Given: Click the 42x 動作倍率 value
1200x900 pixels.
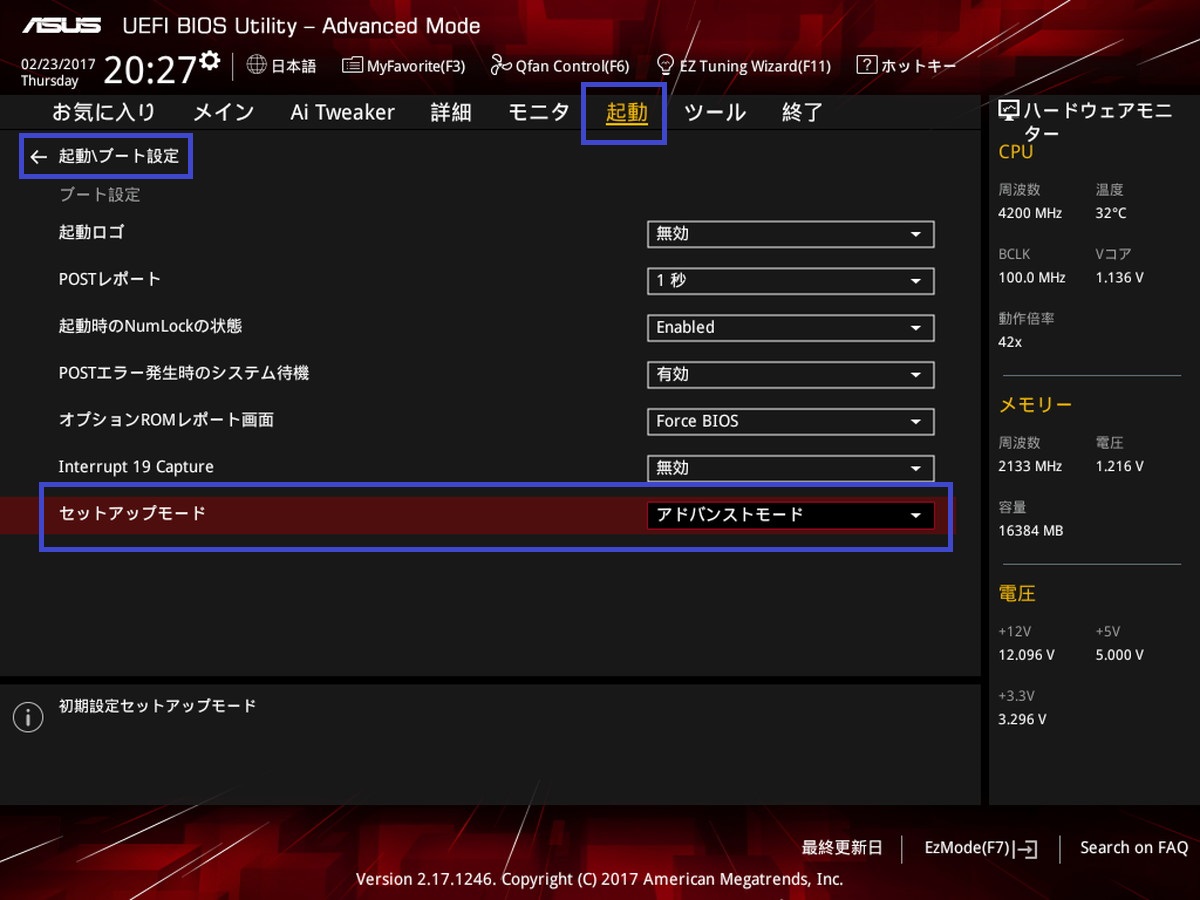Looking at the screenshot, I should coord(1010,342).
